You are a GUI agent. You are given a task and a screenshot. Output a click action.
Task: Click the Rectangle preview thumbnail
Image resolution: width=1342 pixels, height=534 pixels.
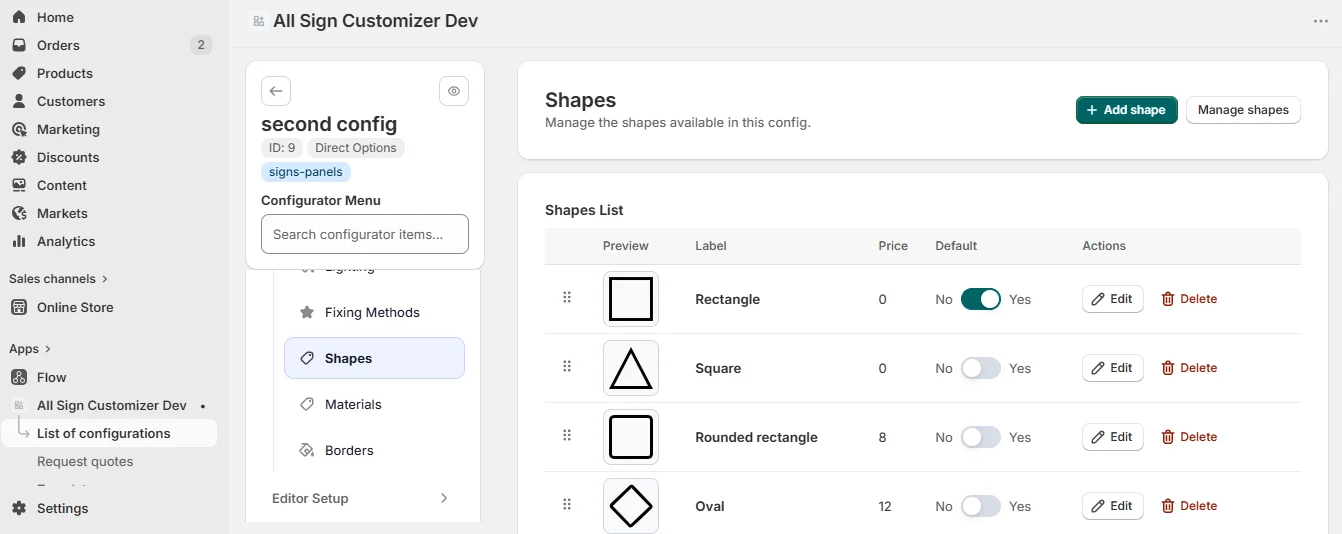[x=631, y=299]
